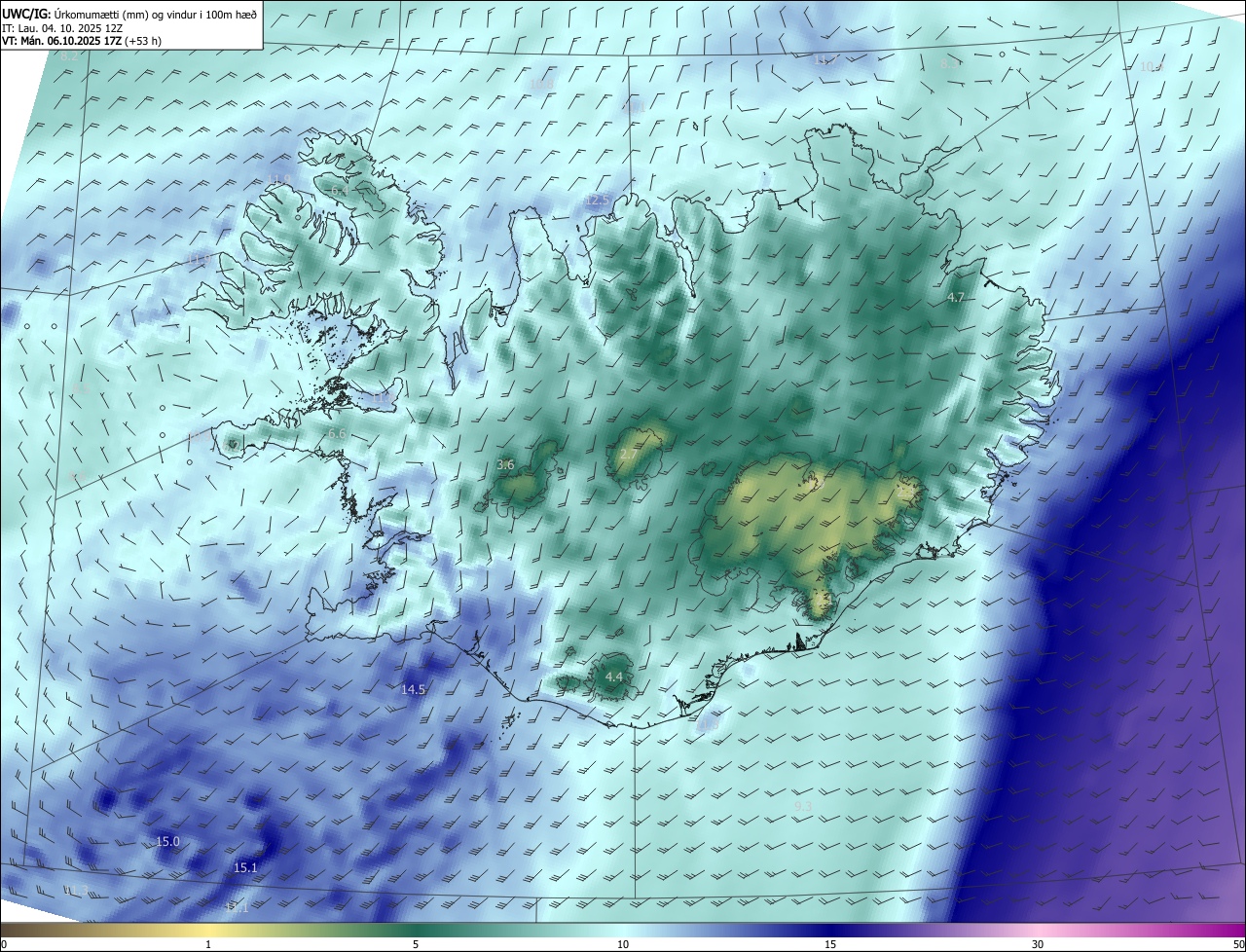Click the 11.7 value on the map
The image size is (1246, 952).
[x=825, y=59]
